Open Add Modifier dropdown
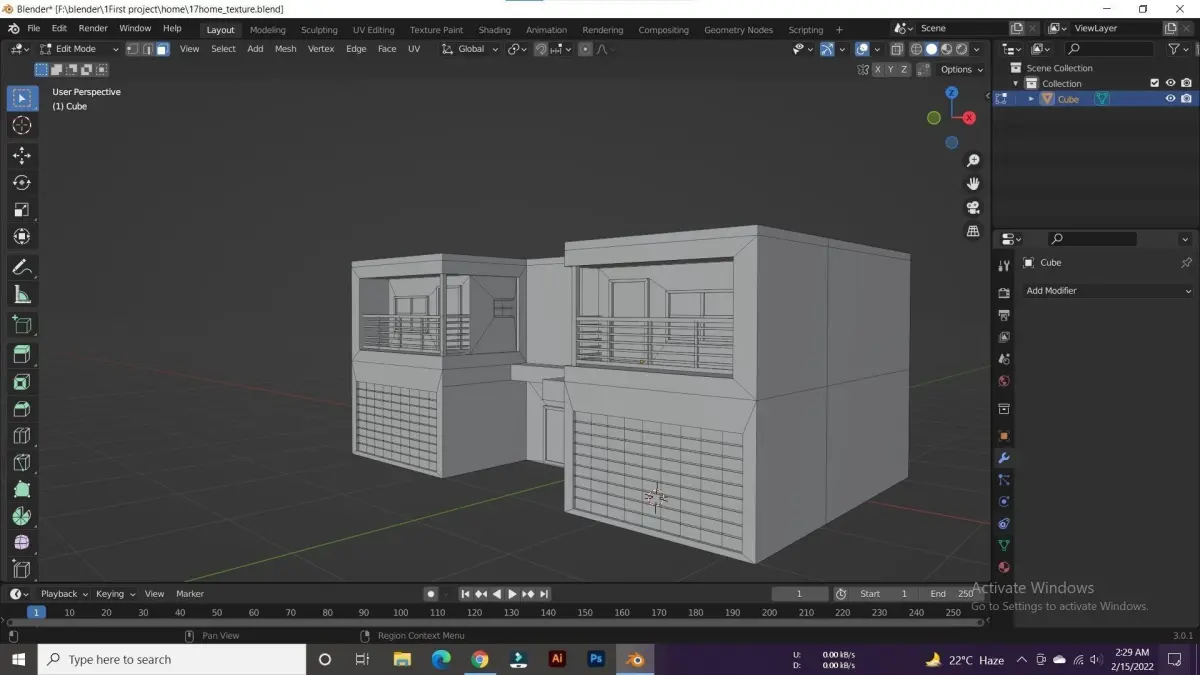Viewport: 1200px width, 675px height. (x=1108, y=291)
